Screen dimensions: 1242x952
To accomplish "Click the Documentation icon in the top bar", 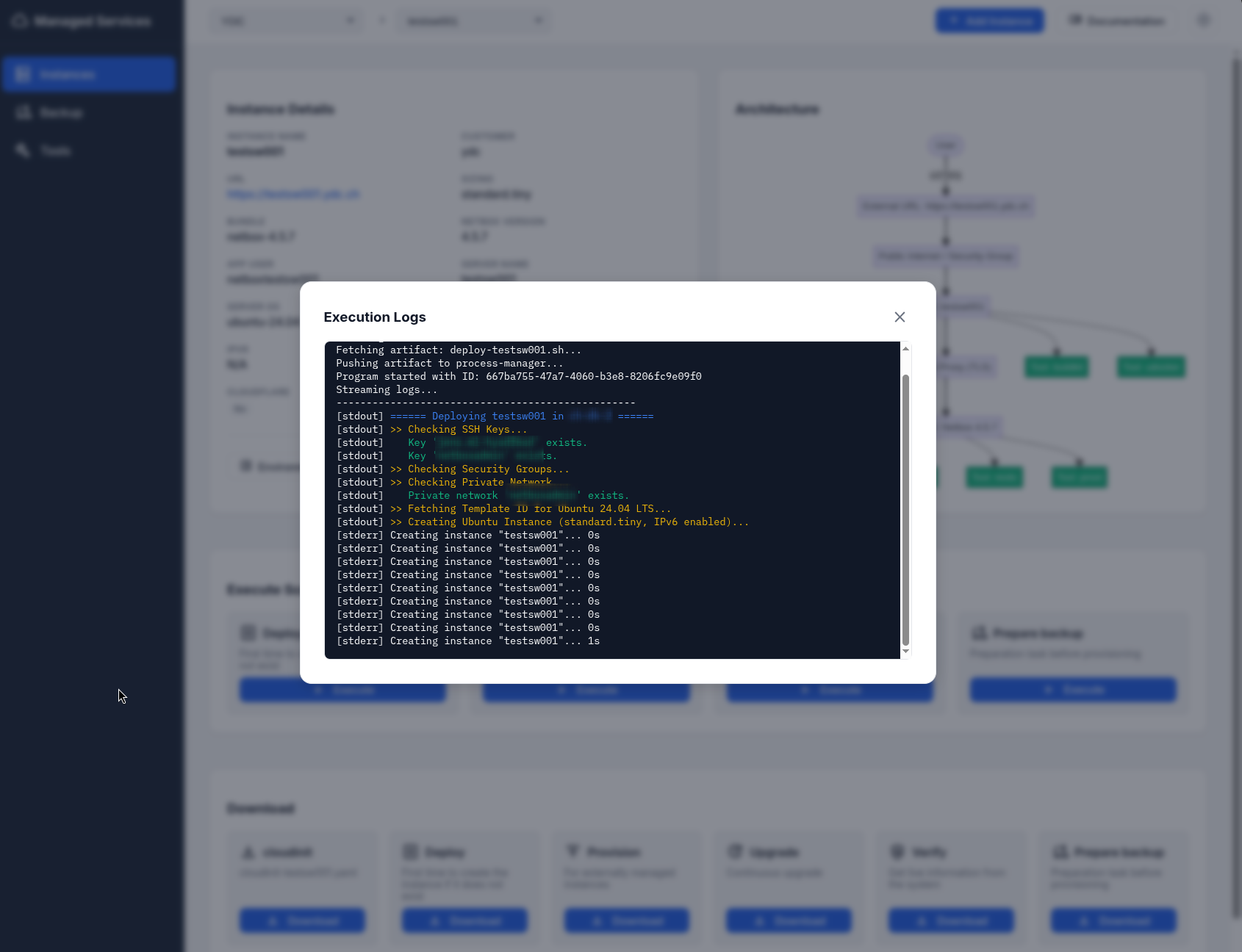I will [x=1074, y=21].
